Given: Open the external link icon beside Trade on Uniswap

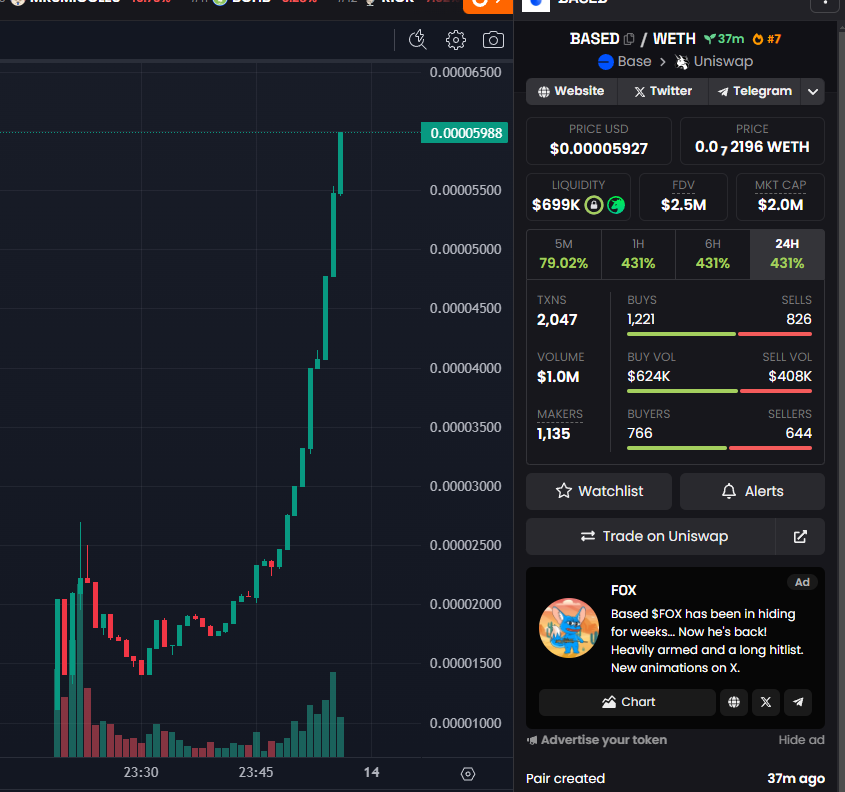Looking at the screenshot, I should click(800, 537).
